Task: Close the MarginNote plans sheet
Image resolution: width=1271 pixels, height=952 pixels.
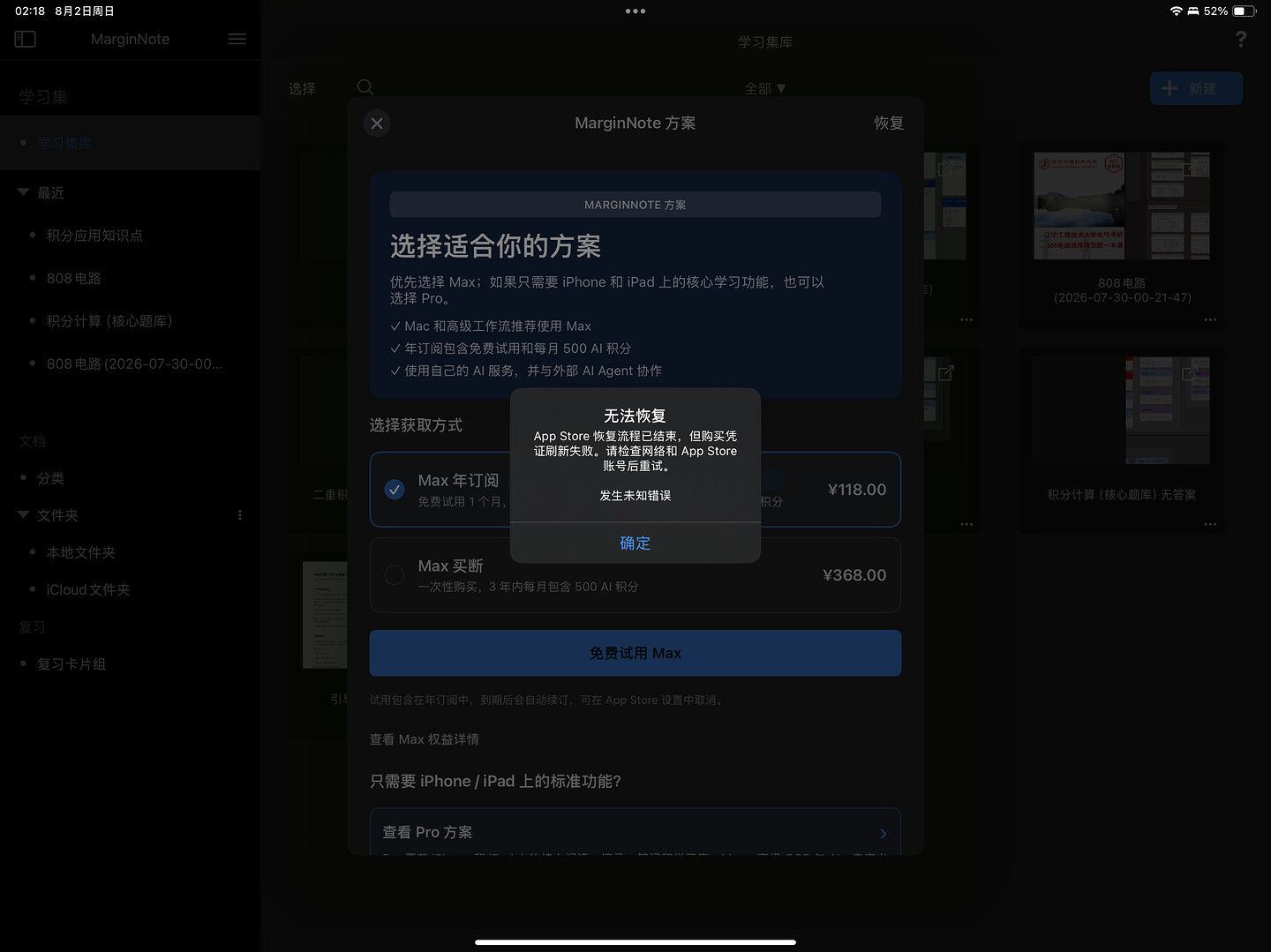Action: (377, 124)
